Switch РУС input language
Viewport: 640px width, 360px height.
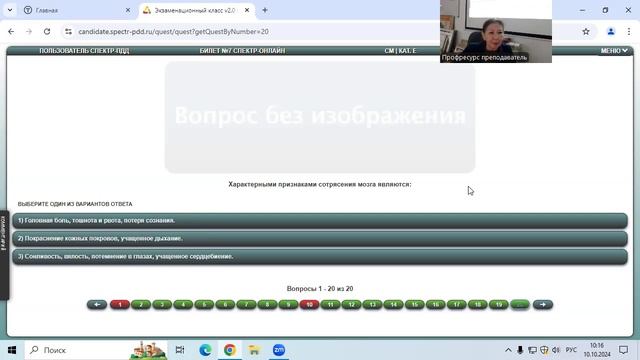571,350
